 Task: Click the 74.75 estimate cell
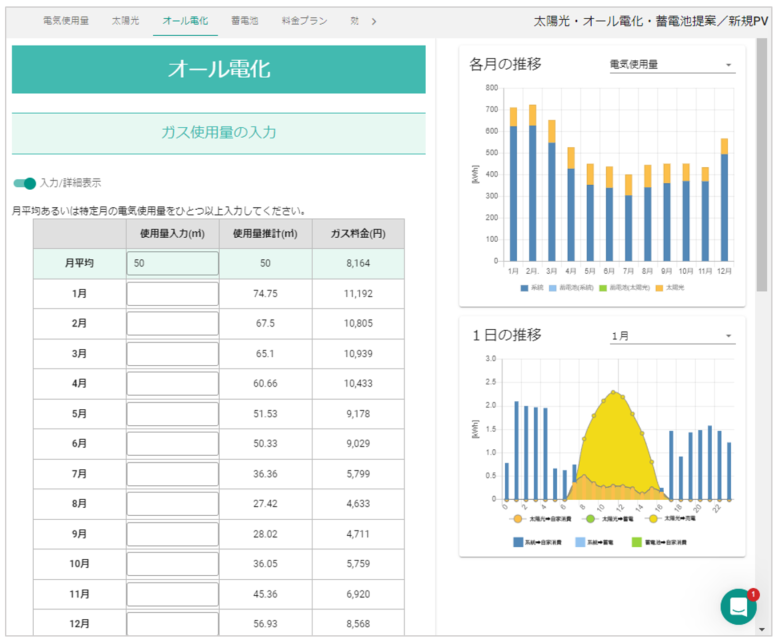[x=265, y=294]
